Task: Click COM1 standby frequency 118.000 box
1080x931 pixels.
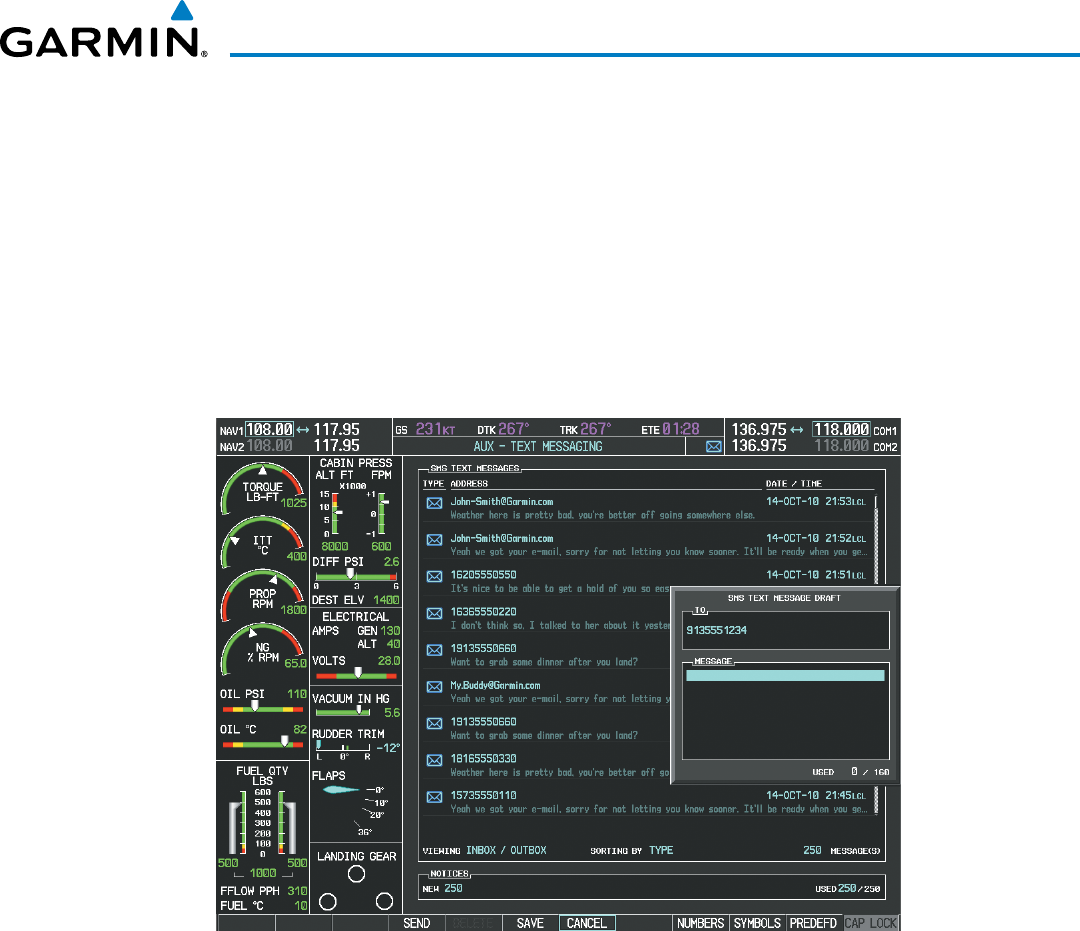Action: coord(841,430)
